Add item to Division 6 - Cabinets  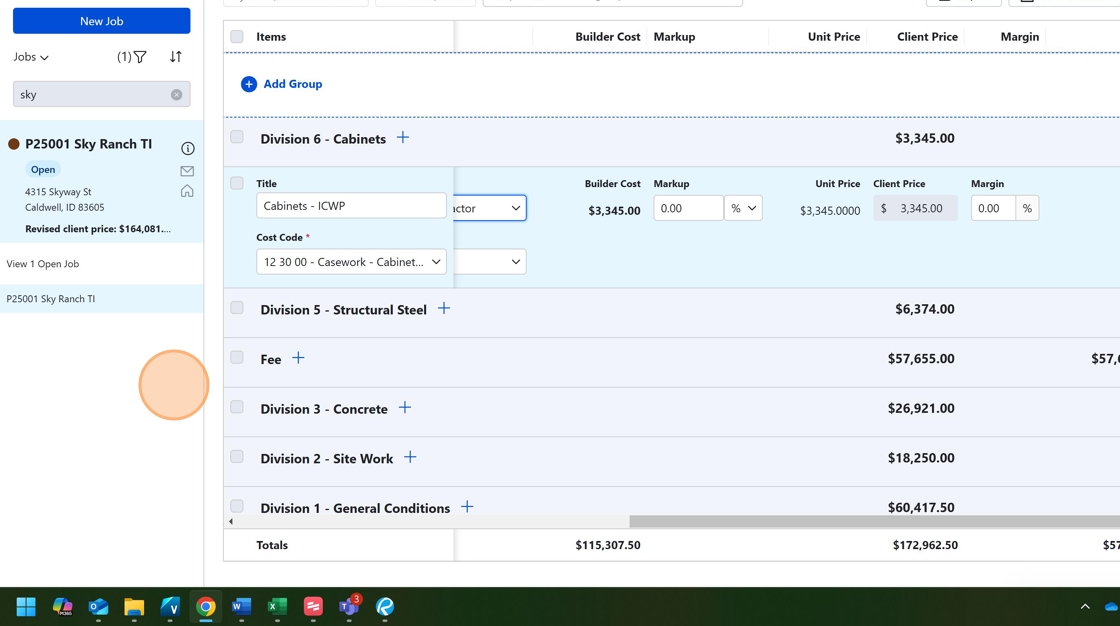pos(403,138)
